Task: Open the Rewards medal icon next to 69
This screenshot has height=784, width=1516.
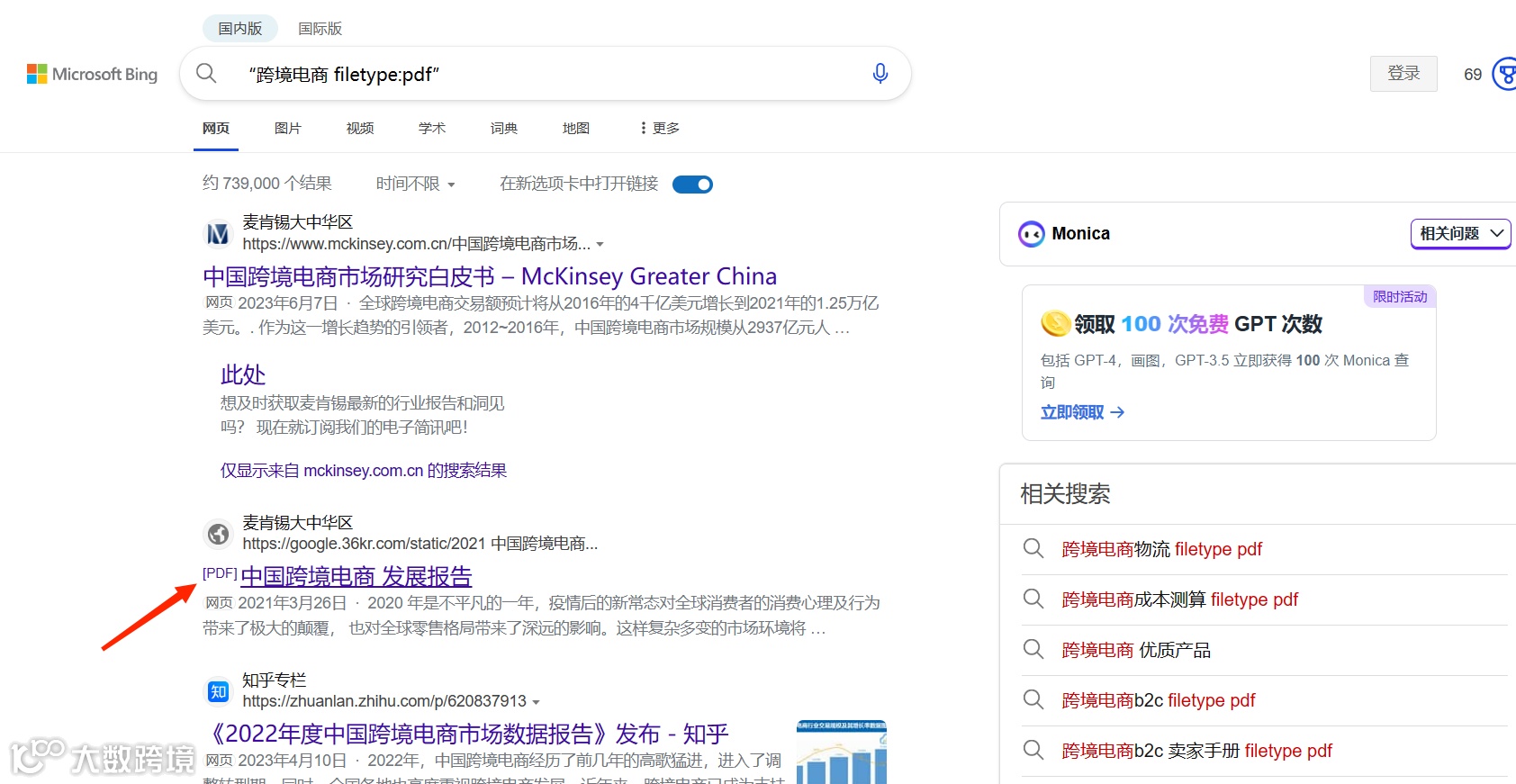Action: [x=1505, y=74]
